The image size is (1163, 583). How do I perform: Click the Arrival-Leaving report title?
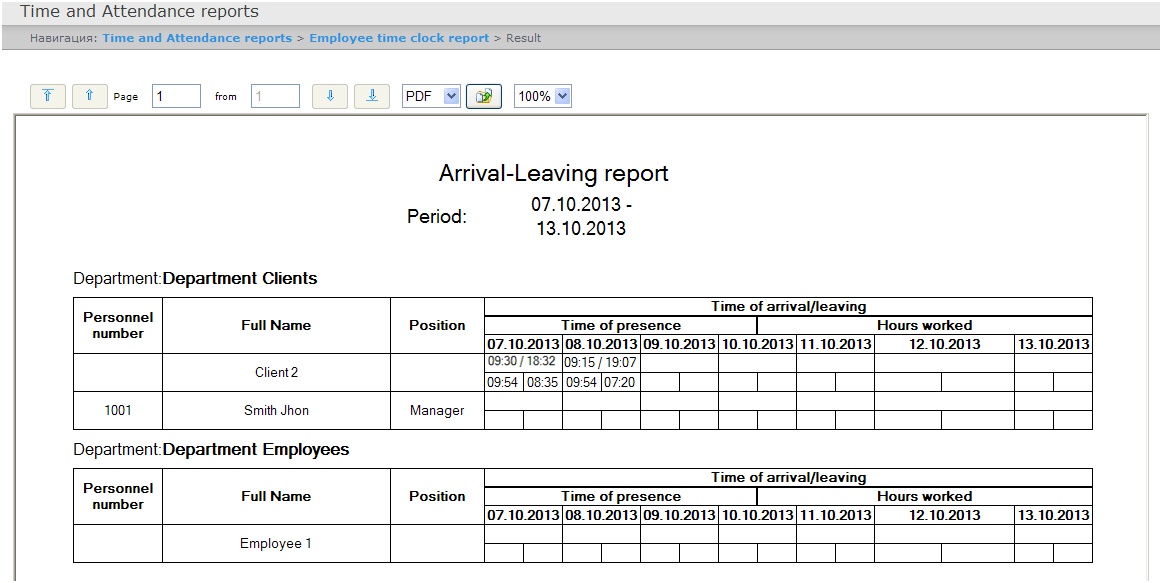pyautogui.click(x=553, y=173)
